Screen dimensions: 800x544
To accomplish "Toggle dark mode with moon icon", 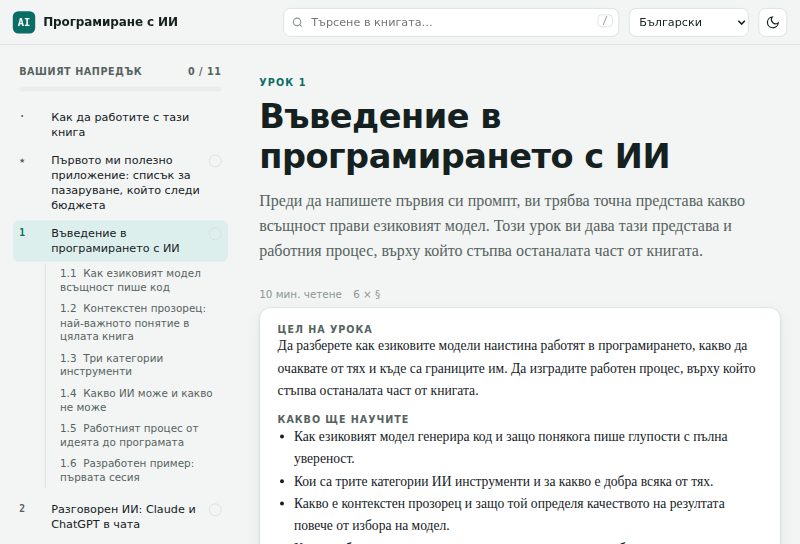I will (x=773, y=22).
